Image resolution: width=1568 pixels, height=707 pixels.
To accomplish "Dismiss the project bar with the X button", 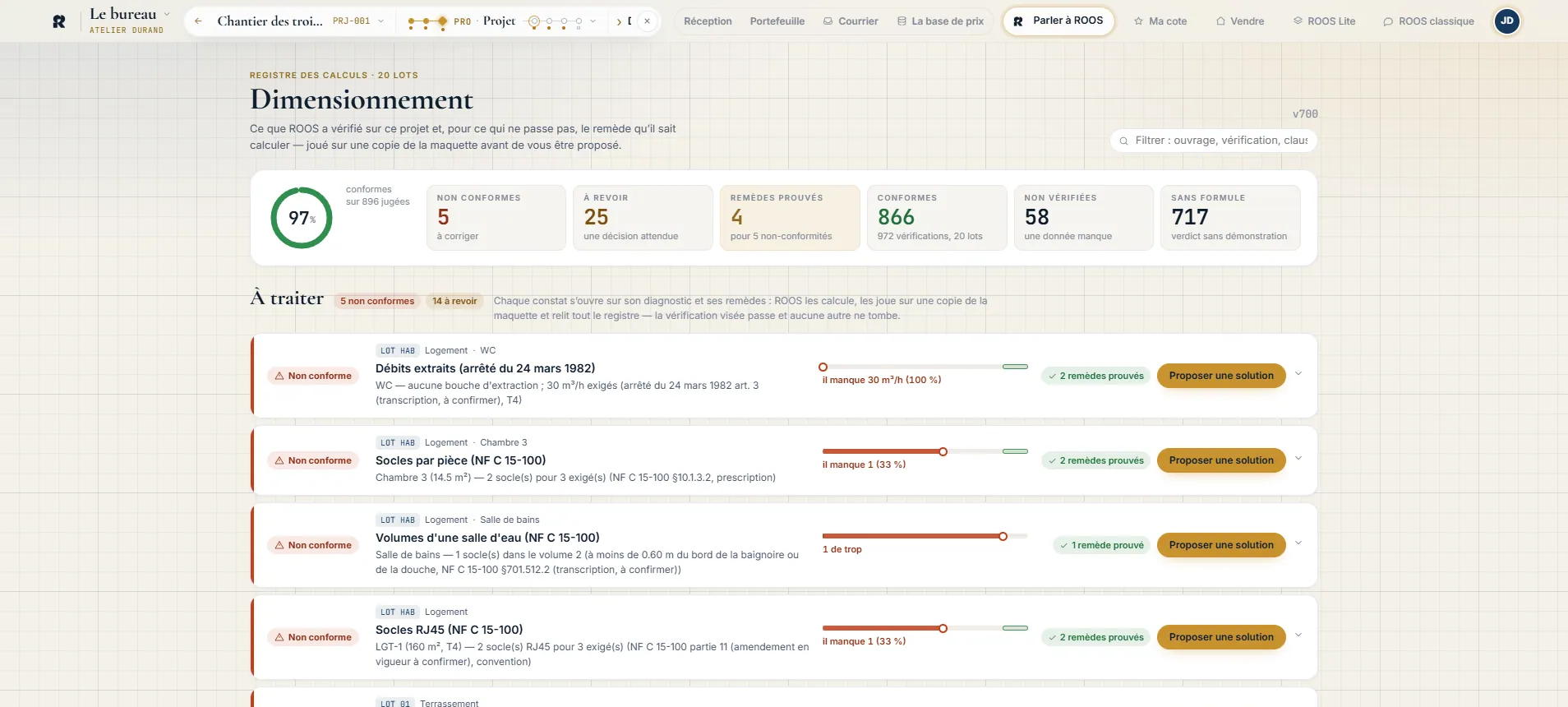I will click(x=647, y=21).
